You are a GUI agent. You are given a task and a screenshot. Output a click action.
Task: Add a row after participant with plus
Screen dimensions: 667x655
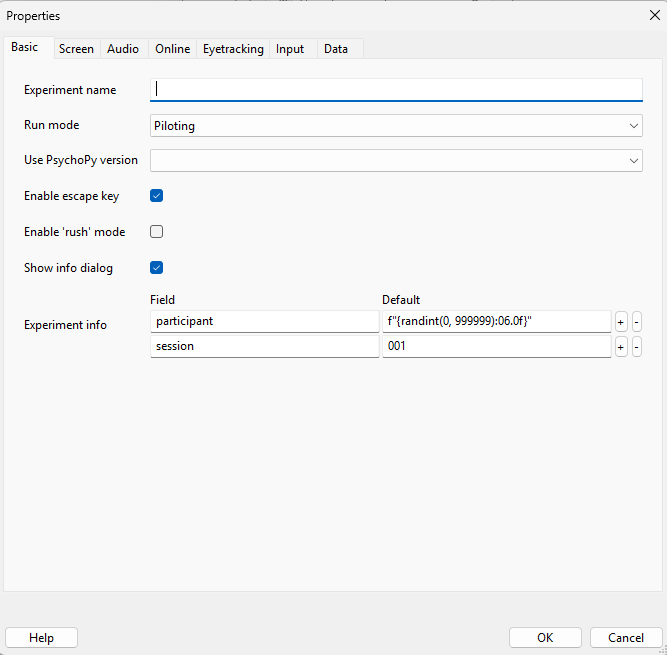pyautogui.click(x=621, y=322)
